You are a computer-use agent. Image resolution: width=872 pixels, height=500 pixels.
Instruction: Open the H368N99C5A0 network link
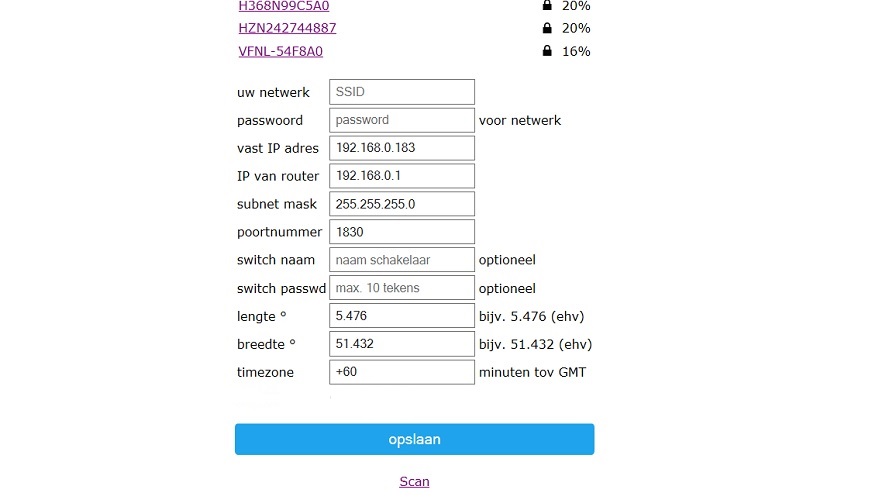(284, 6)
